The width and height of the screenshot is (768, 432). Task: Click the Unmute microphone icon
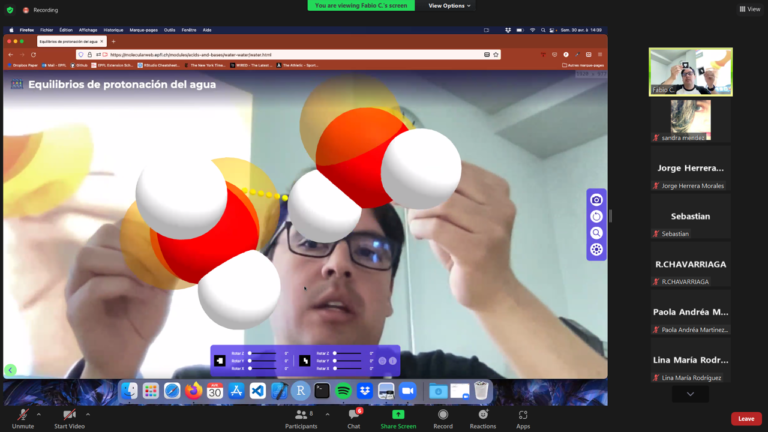click(21, 415)
